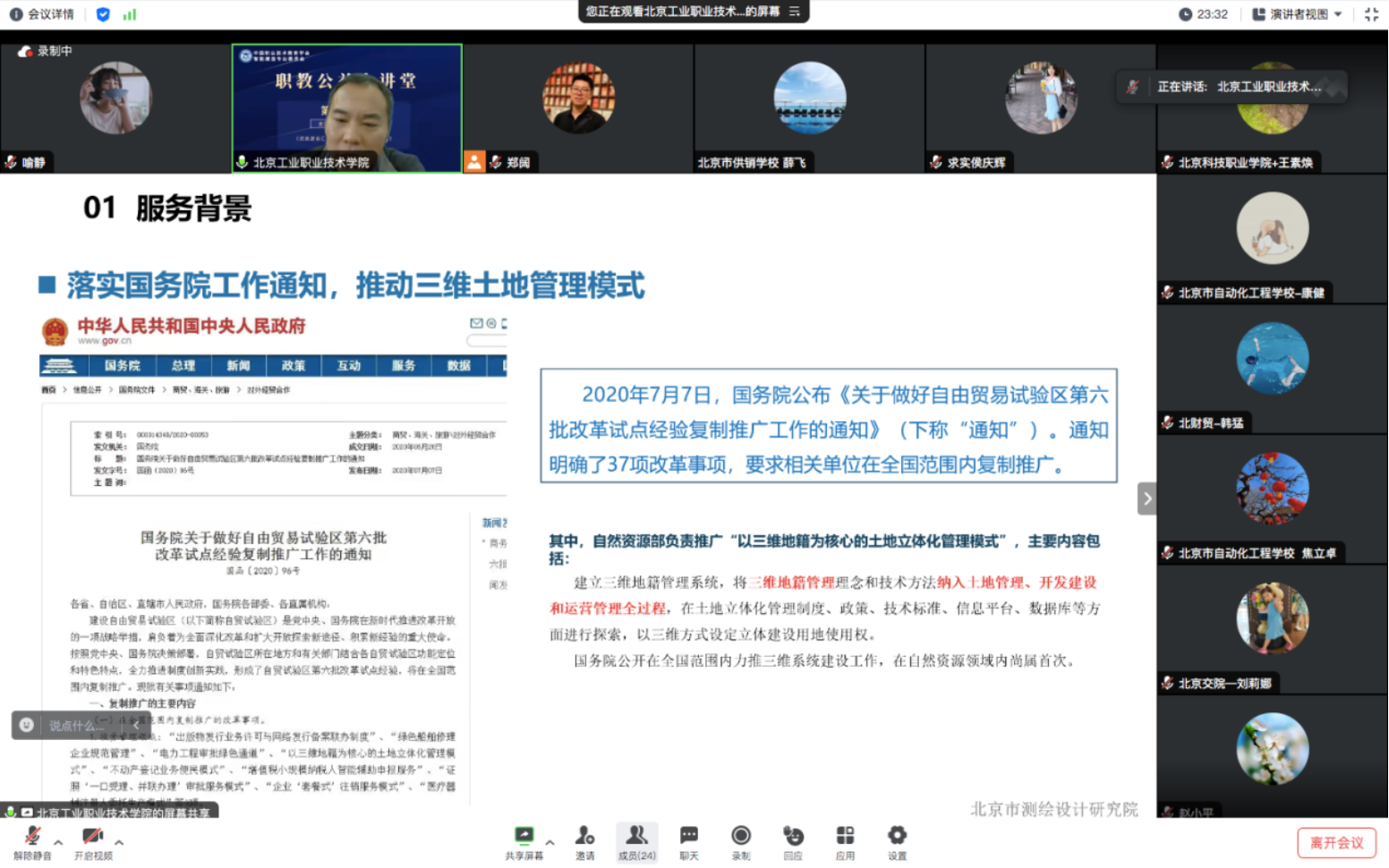Click the blue security shield icon
Image resolution: width=1389 pixels, height=868 pixels.
tap(103, 14)
